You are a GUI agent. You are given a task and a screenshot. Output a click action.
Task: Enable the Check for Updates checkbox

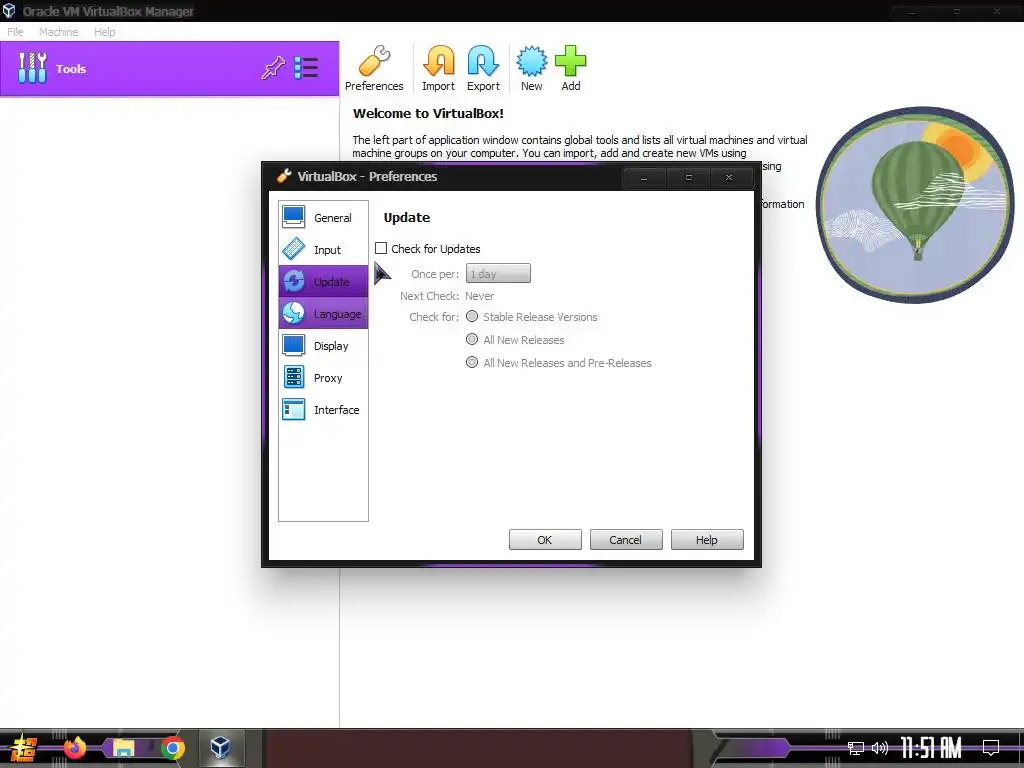(x=381, y=248)
